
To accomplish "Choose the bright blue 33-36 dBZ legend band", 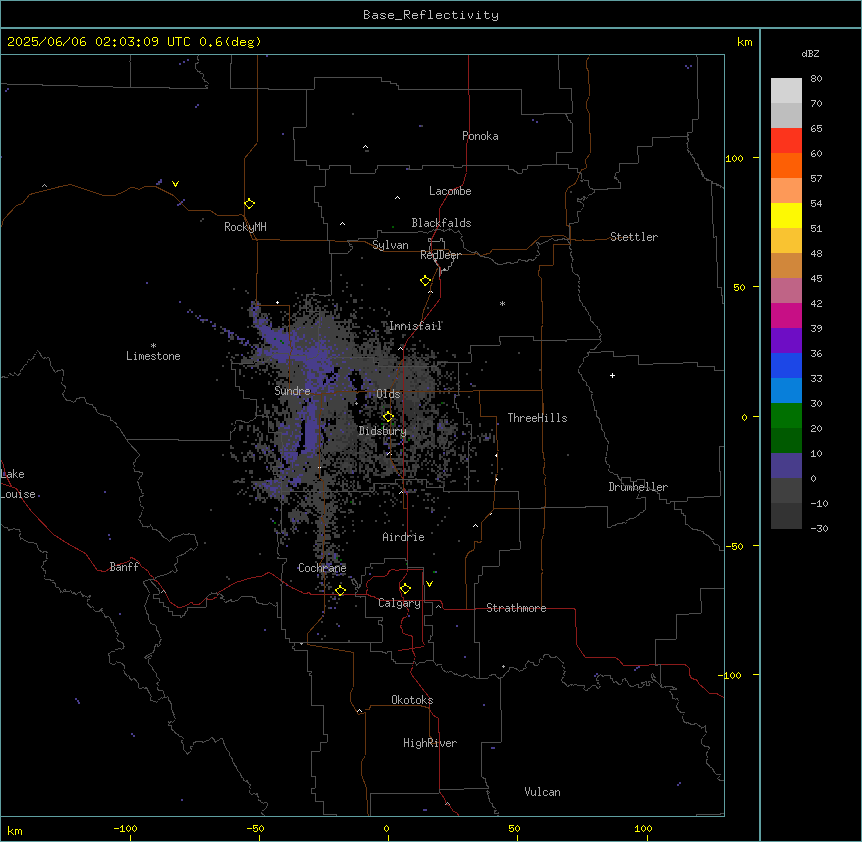I will tap(786, 365).
